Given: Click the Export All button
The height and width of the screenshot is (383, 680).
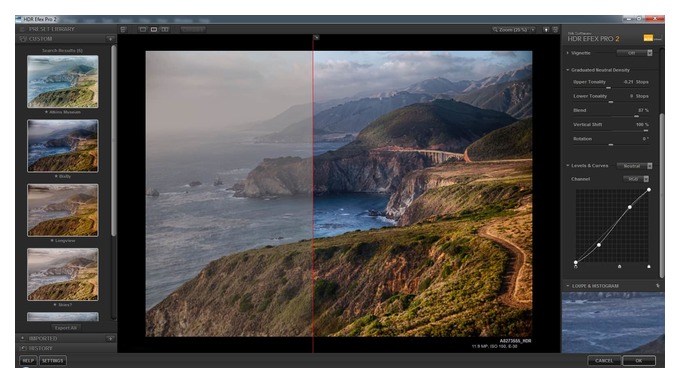Looking at the screenshot, I should (66, 328).
